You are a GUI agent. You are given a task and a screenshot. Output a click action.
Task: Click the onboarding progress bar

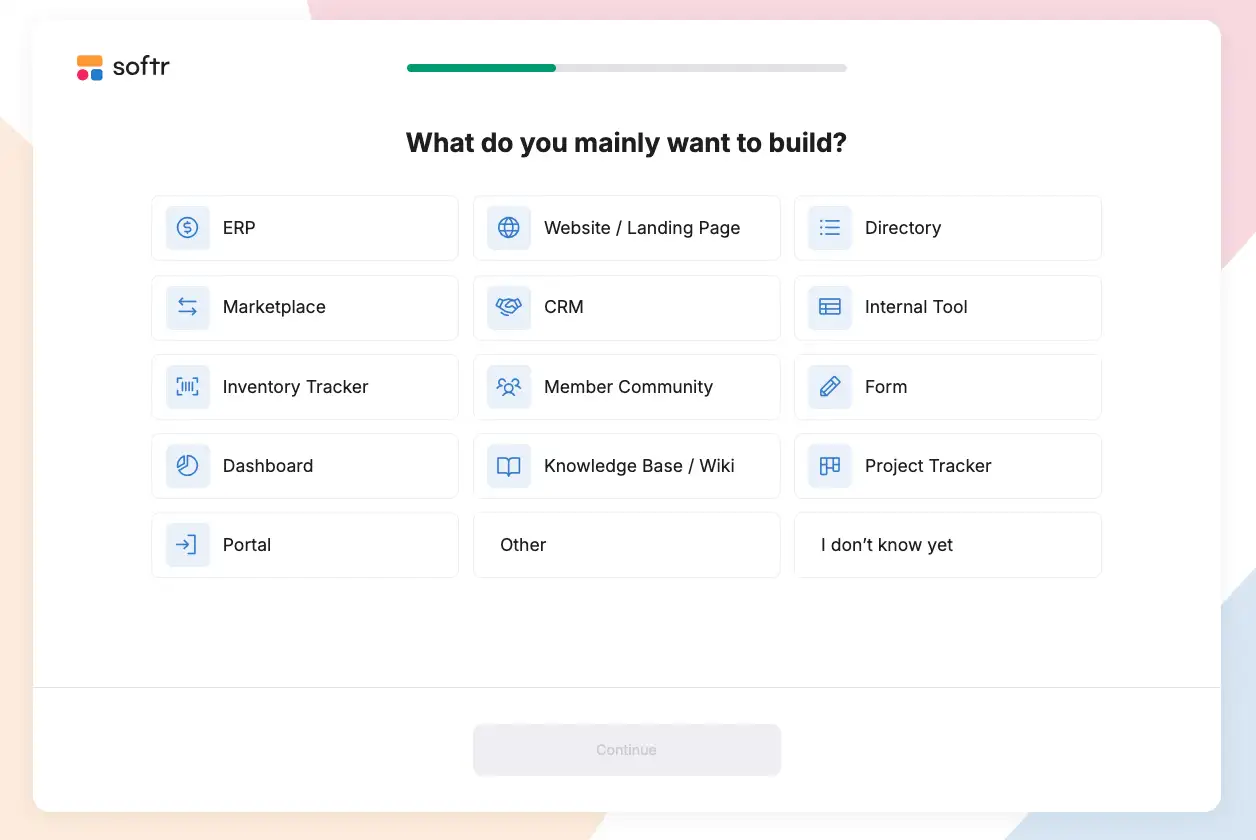tap(627, 68)
